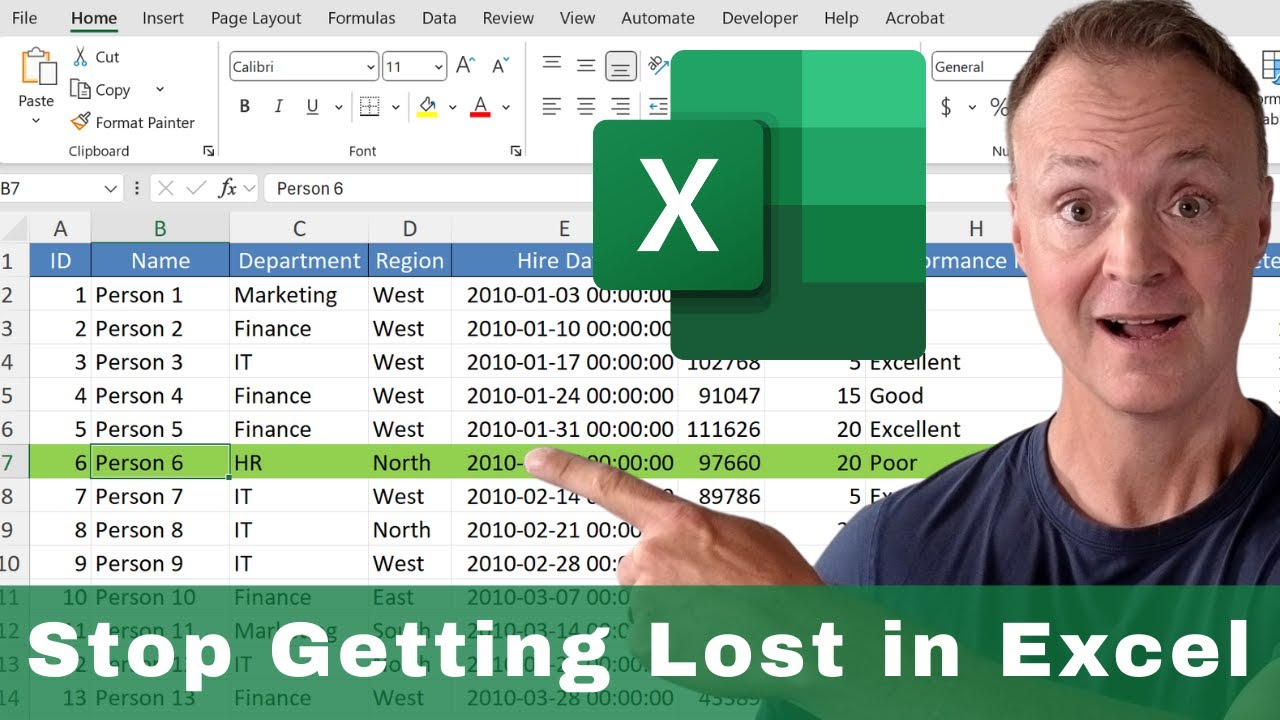This screenshot has width=1280, height=720.
Task: Select row 4 header
Action: click(x=13, y=362)
